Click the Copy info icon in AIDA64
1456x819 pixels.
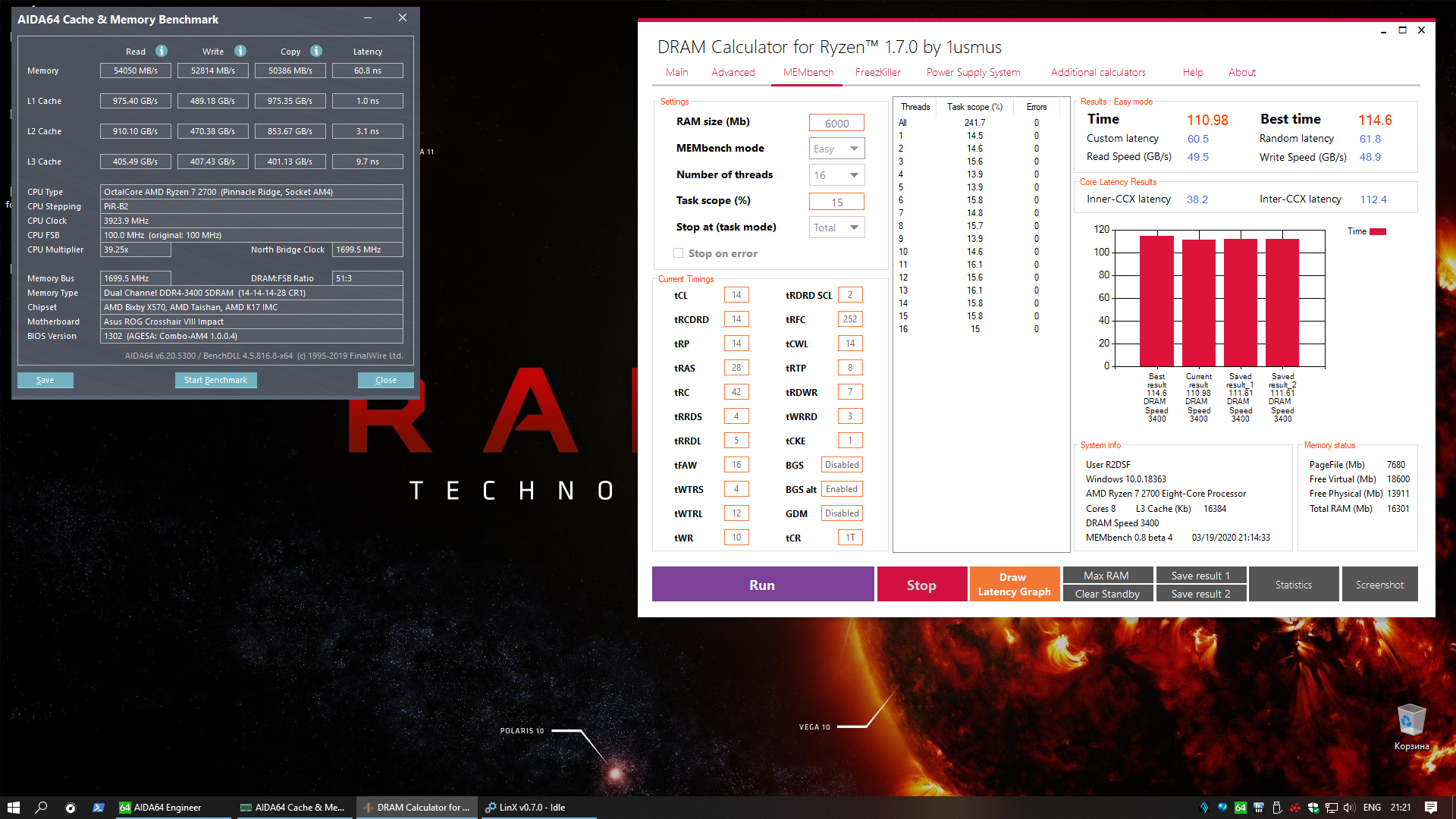click(x=316, y=51)
